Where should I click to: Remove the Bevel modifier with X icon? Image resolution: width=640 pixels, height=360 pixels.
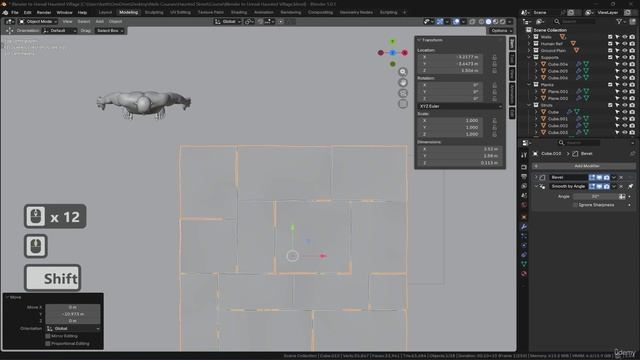click(x=621, y=178)
